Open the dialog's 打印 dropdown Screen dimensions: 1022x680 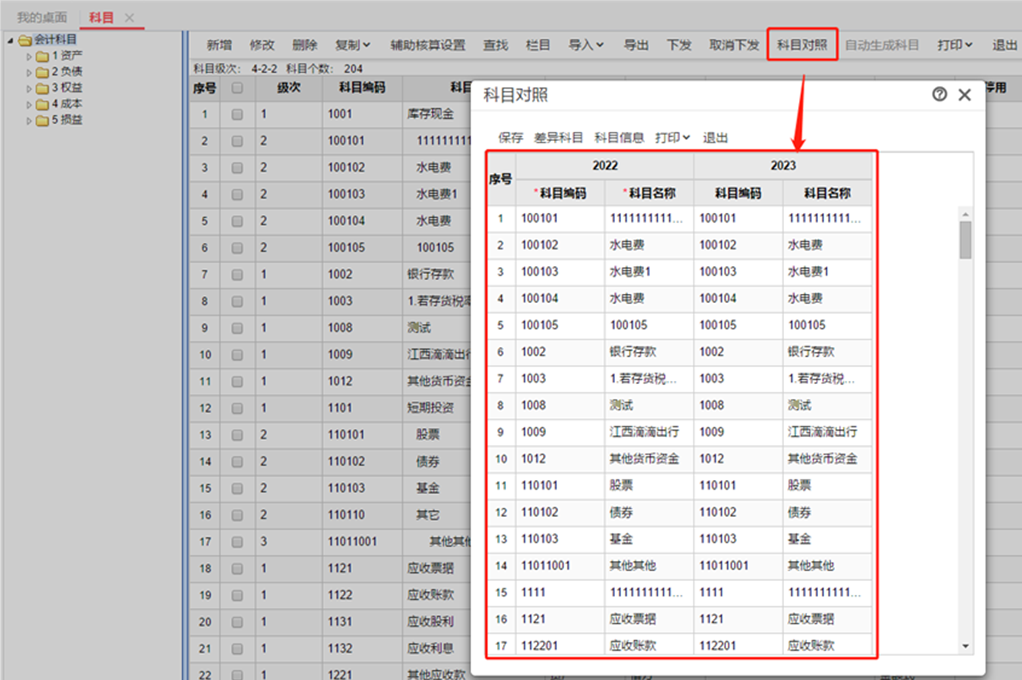point(672,138)
